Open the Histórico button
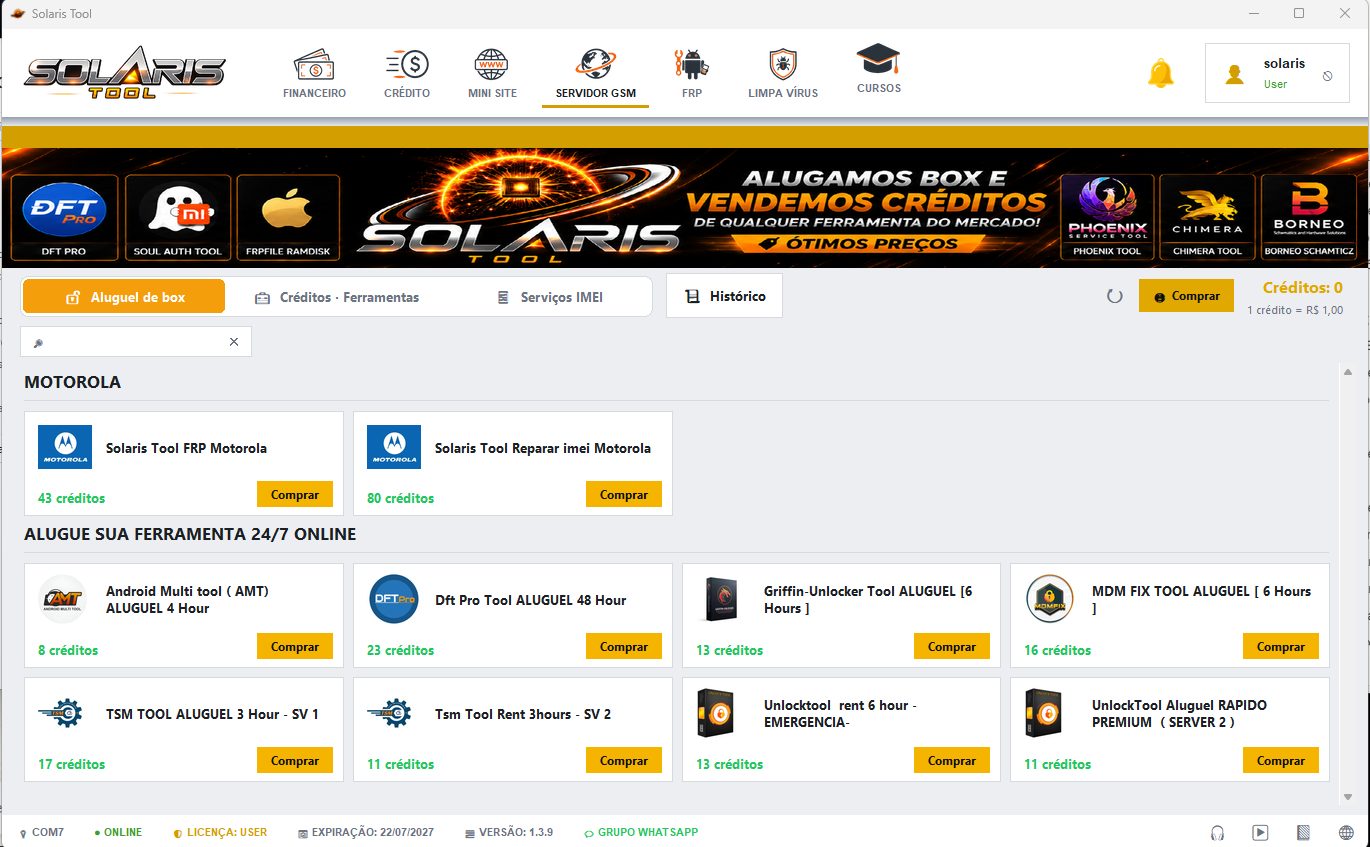The height and width of the screenshot is (847, 1370). (725, 296)
